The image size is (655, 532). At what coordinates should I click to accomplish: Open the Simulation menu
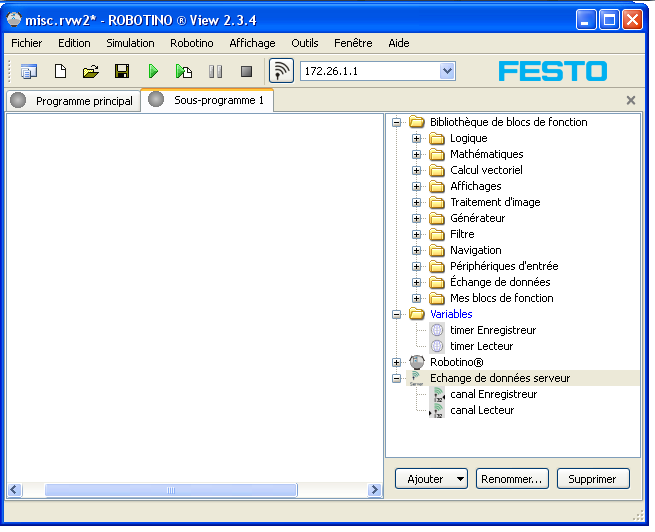tap(130, 43)
